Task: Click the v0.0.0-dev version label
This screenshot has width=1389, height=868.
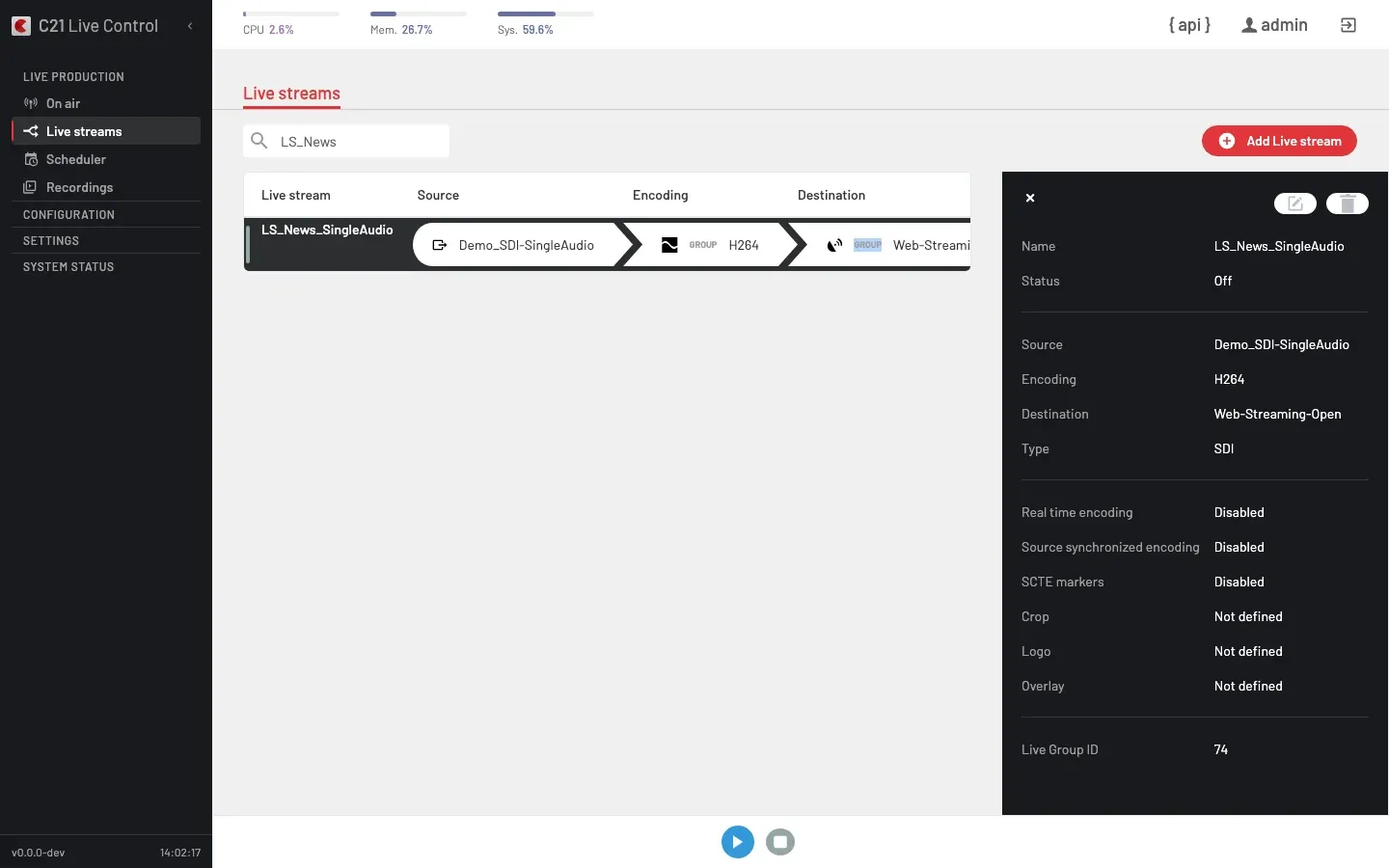Action: [39, 853]
